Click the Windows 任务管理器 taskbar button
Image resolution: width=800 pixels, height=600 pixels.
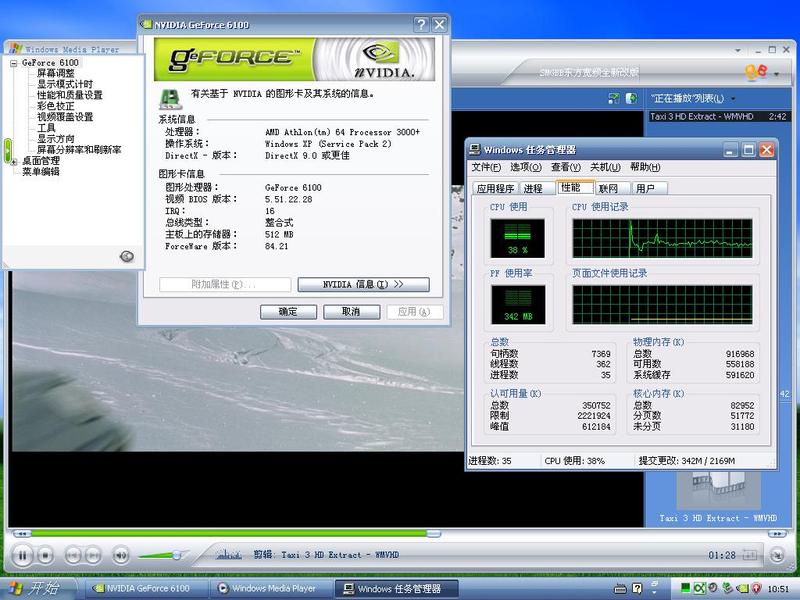(396, 588)
